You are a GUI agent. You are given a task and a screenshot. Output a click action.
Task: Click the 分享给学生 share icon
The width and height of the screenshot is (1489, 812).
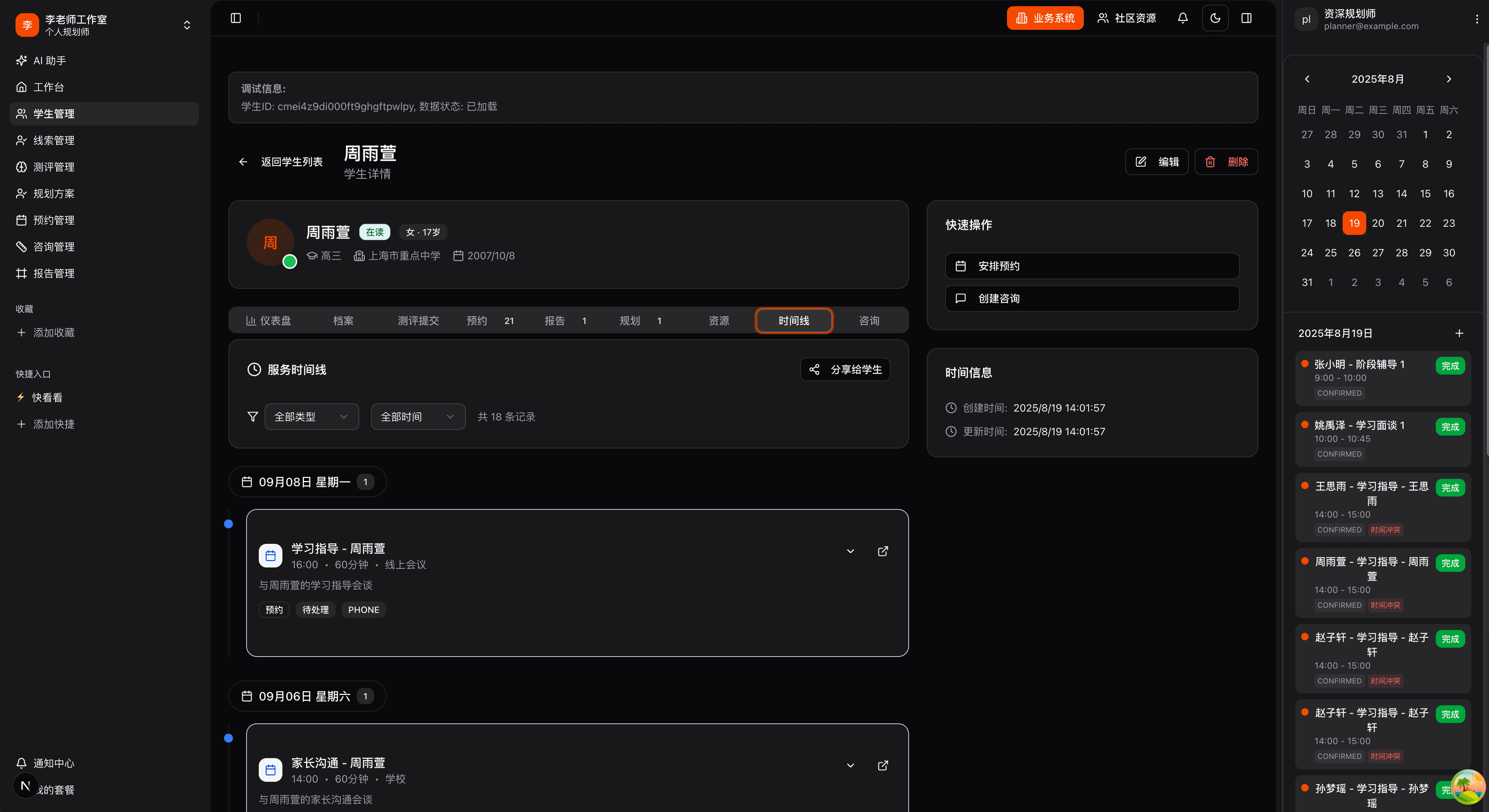pos(814,369)
